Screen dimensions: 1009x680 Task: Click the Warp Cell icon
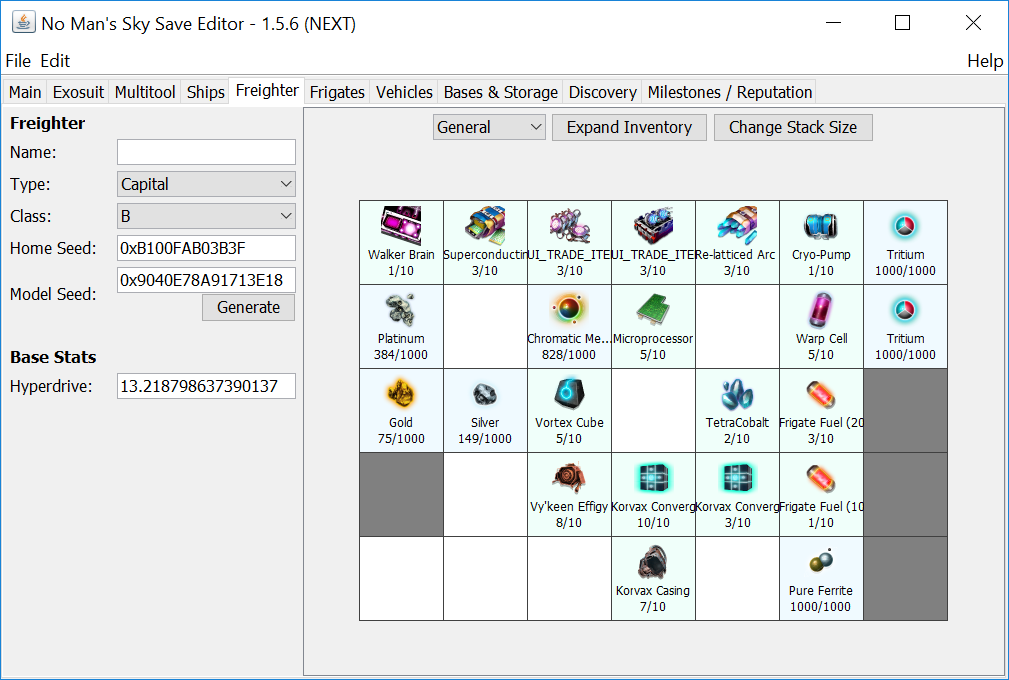(821, 309)
